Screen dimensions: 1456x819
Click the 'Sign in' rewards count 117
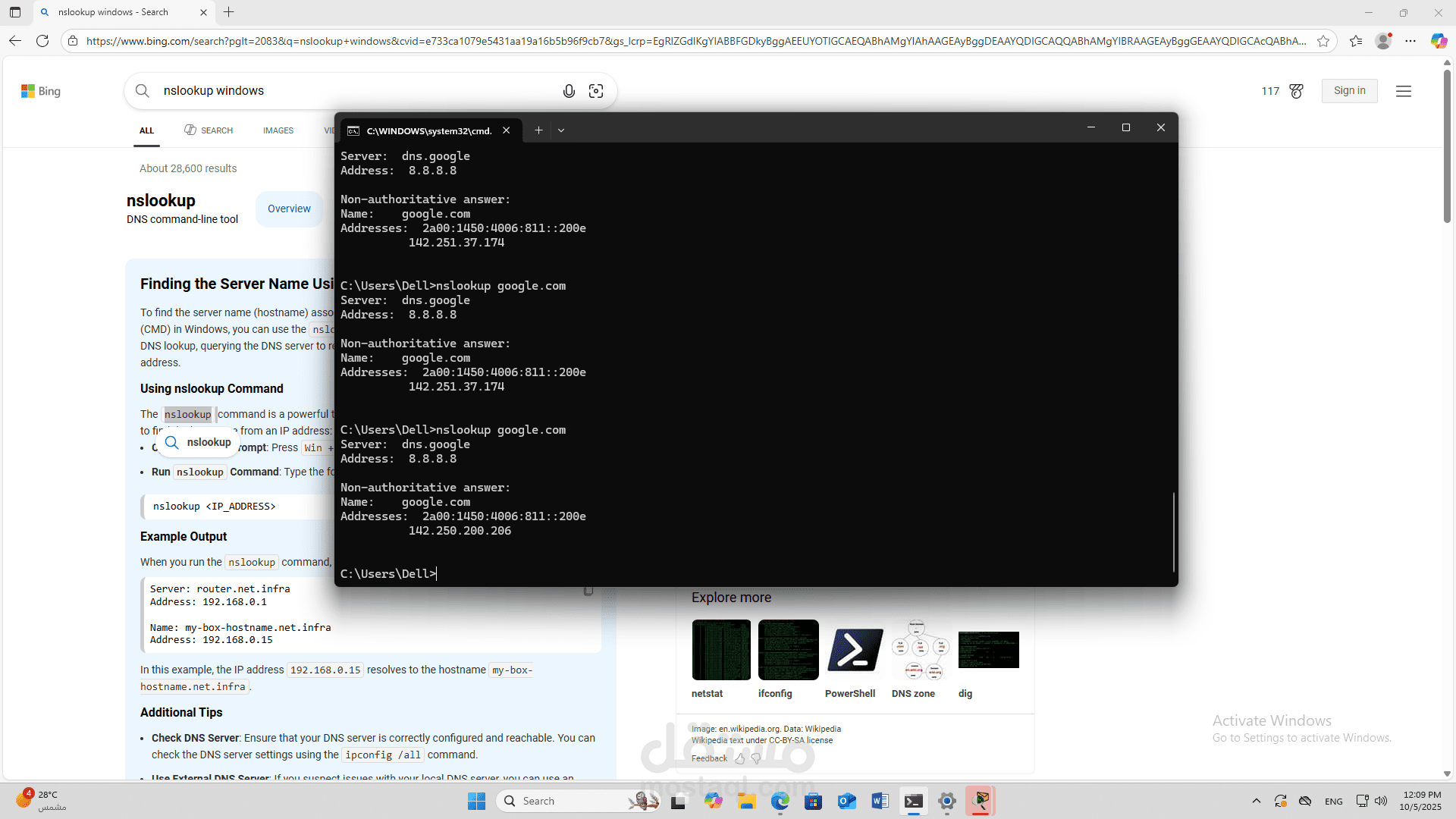tap(1270, 91)
